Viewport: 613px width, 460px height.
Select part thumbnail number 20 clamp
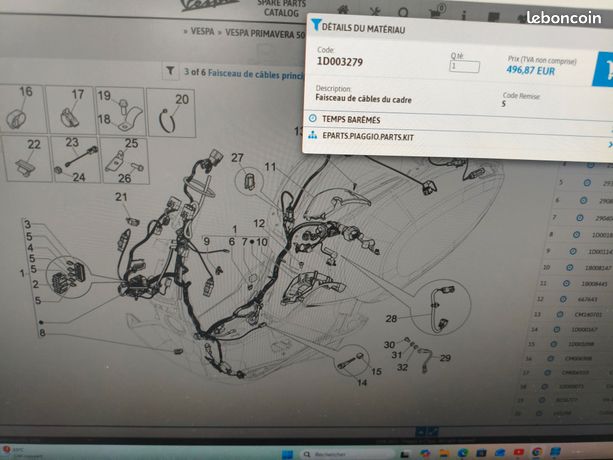pyautogui.click(x=171, y=113)
